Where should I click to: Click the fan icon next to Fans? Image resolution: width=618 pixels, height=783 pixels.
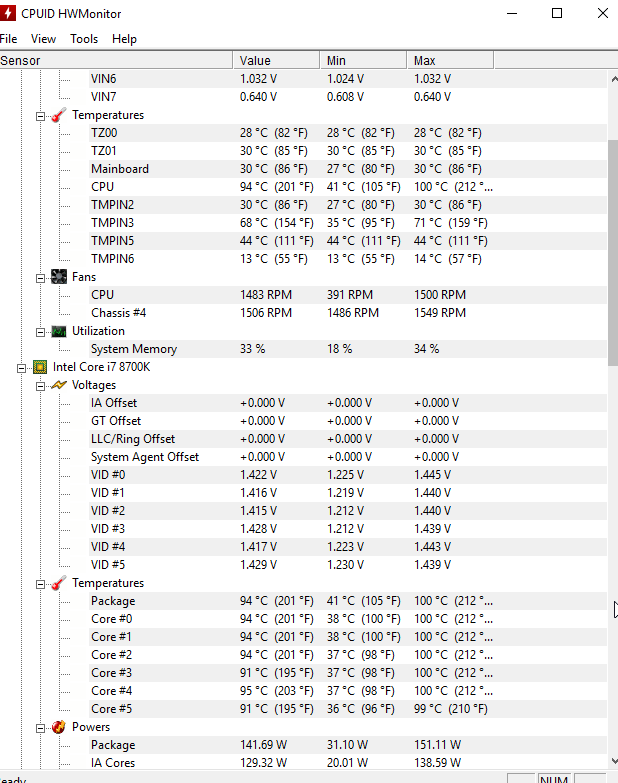(59, 277)
